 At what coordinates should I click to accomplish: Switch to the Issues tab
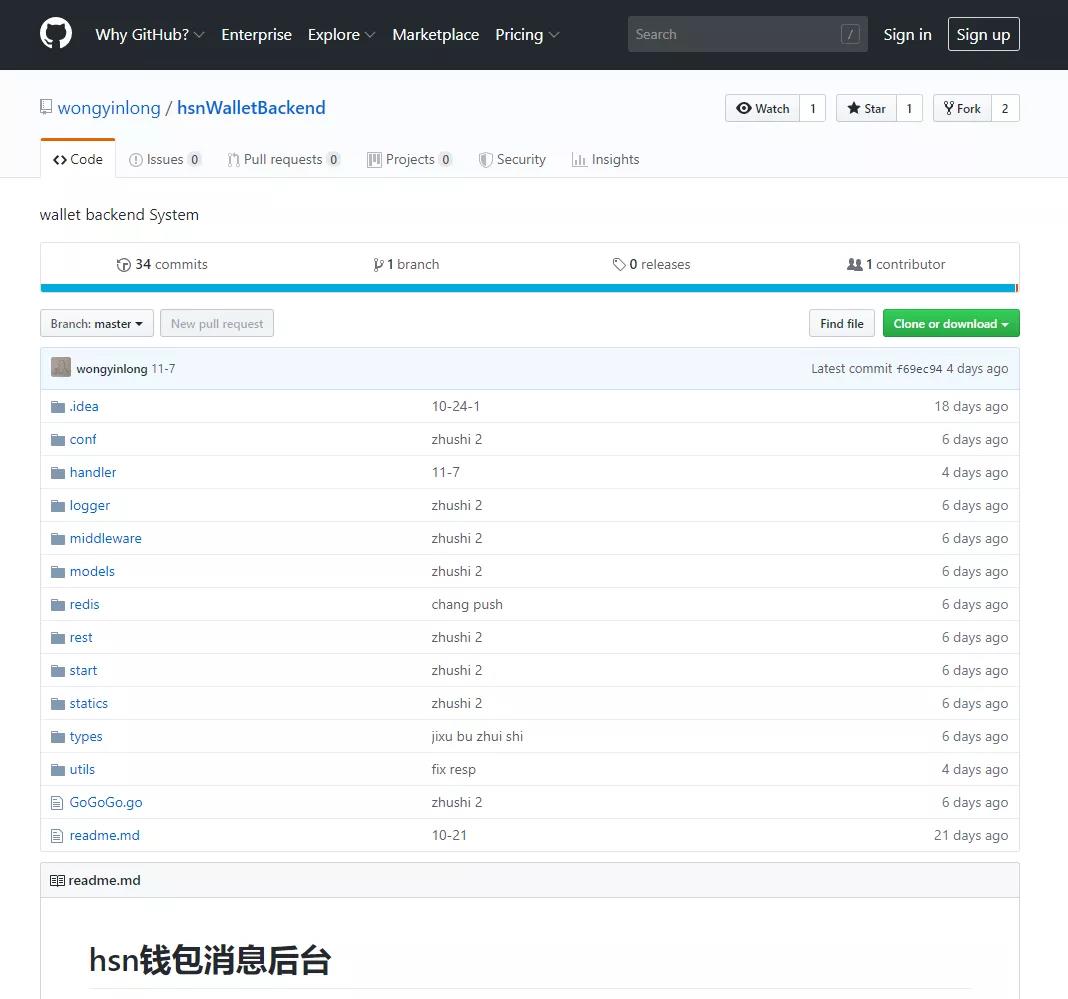click(165, 159)
